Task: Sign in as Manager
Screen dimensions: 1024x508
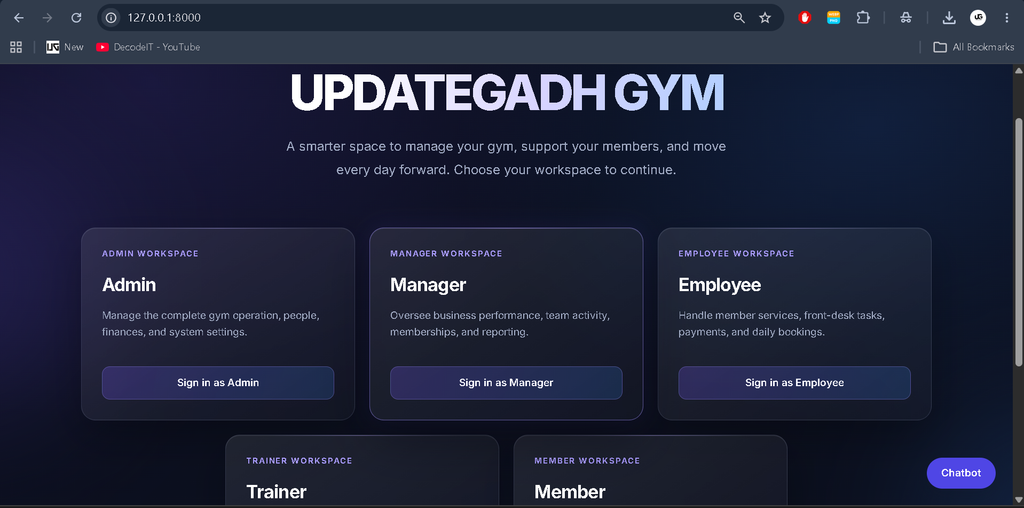Action: click(x=506, y=383)
